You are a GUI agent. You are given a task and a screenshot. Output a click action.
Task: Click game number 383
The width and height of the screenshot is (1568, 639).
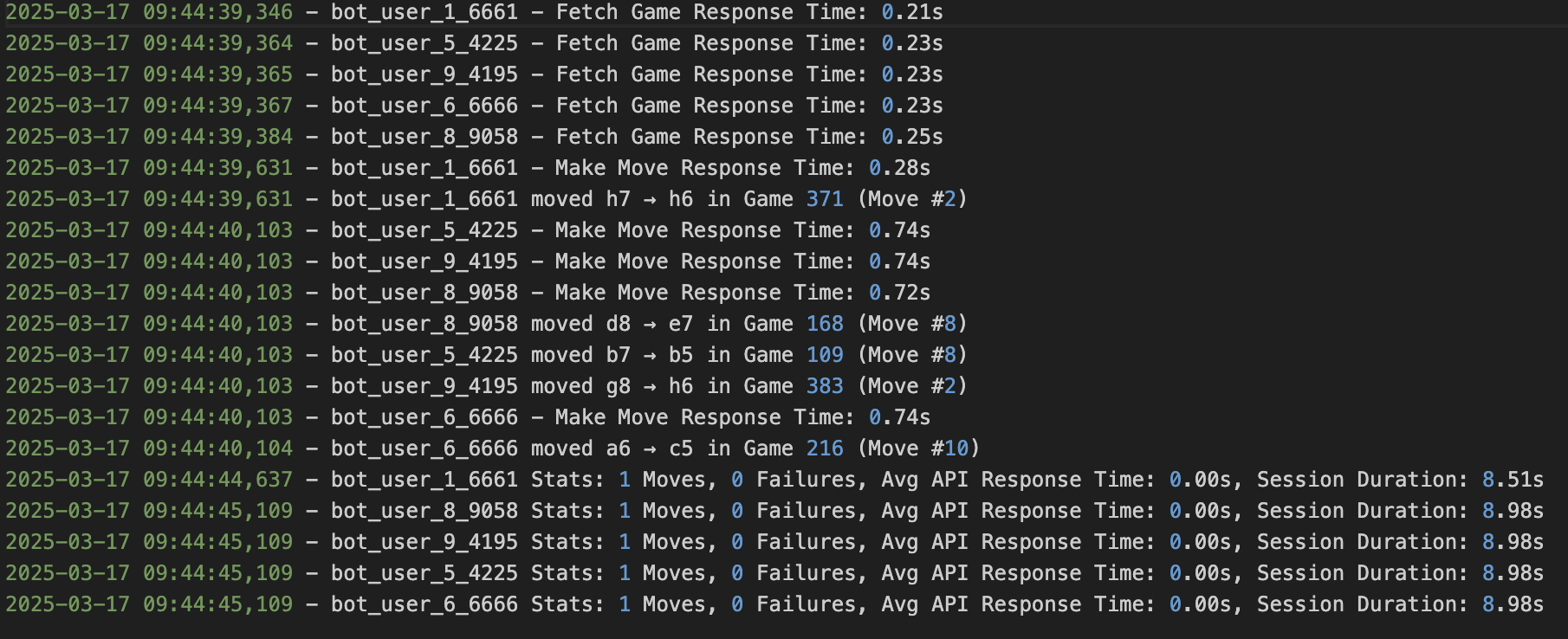(x=825, y=386)
